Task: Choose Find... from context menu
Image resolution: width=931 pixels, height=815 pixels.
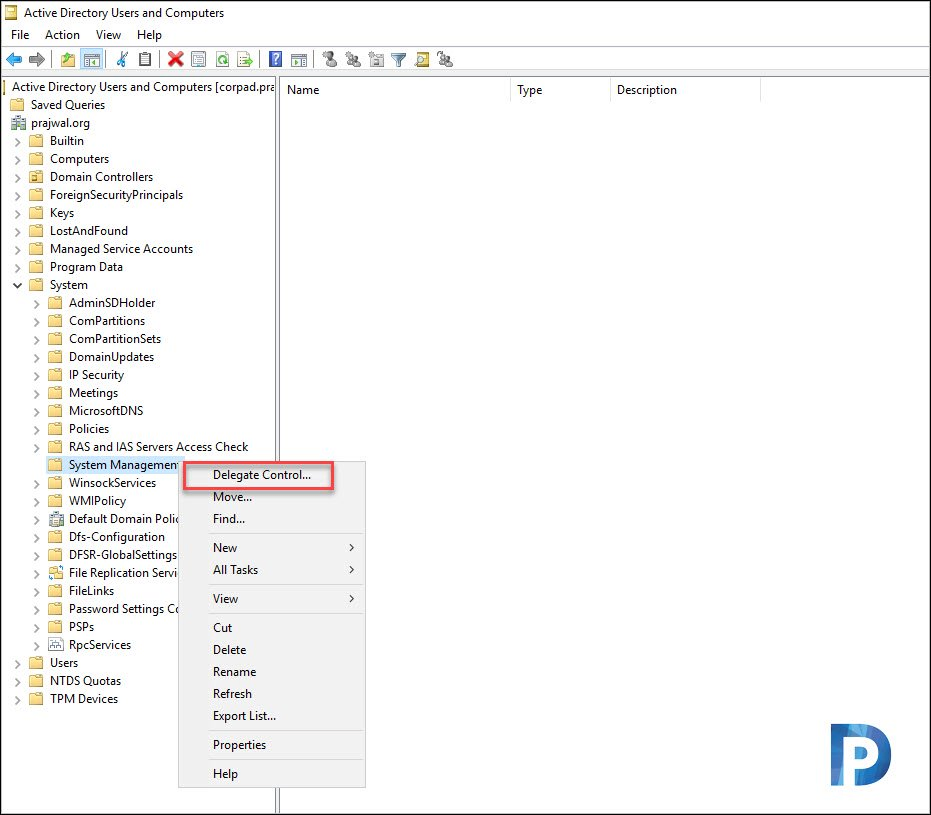Action: [x=272, y=519]
